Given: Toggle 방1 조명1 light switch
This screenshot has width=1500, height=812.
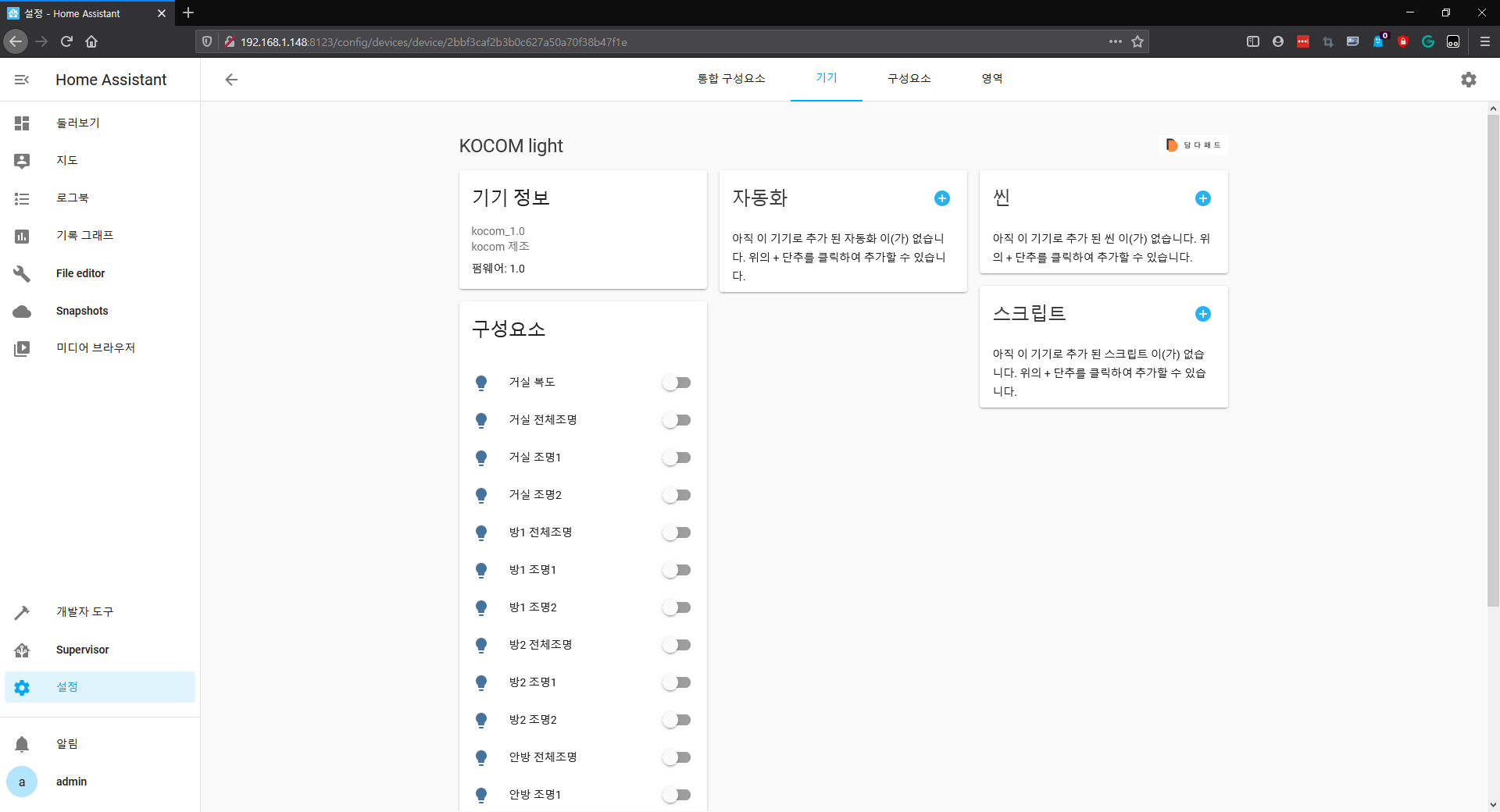Looking at the screenshot, I should (x=677, y=570).
